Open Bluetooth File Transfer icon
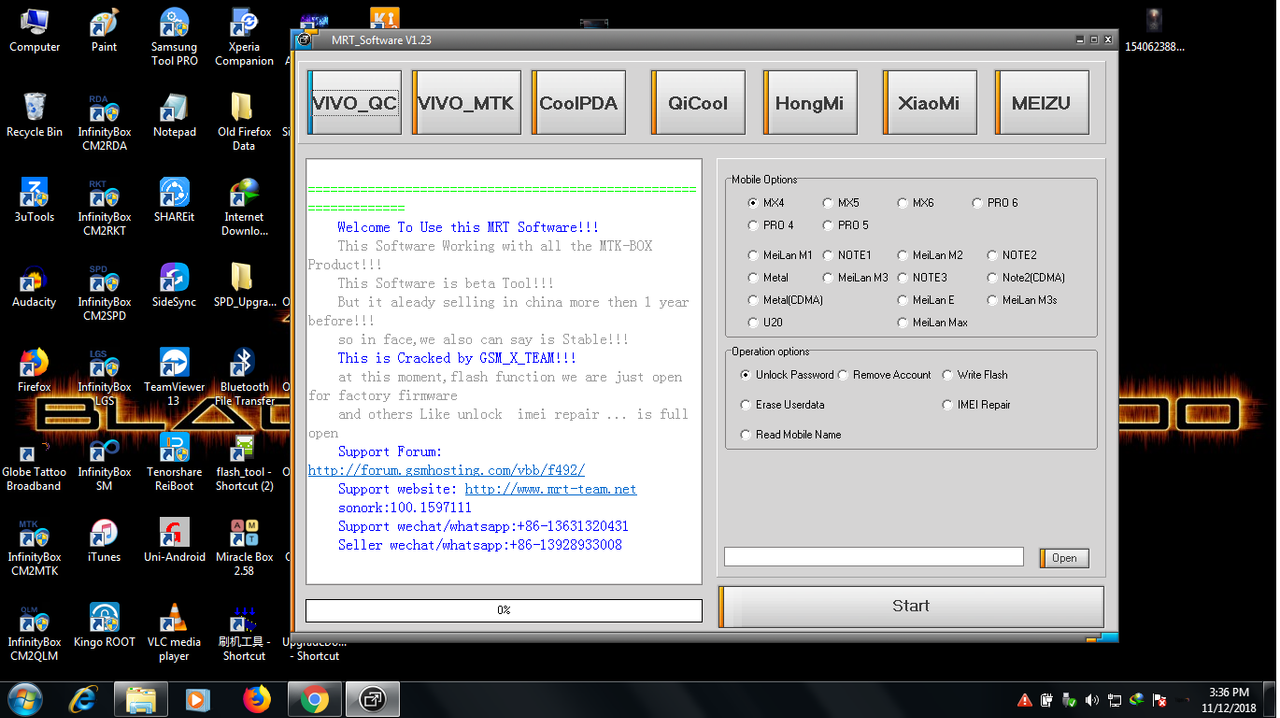Image resolution: width=1280 pixels, height=718 pixels. pyautogui.click(x=244, y=377)
